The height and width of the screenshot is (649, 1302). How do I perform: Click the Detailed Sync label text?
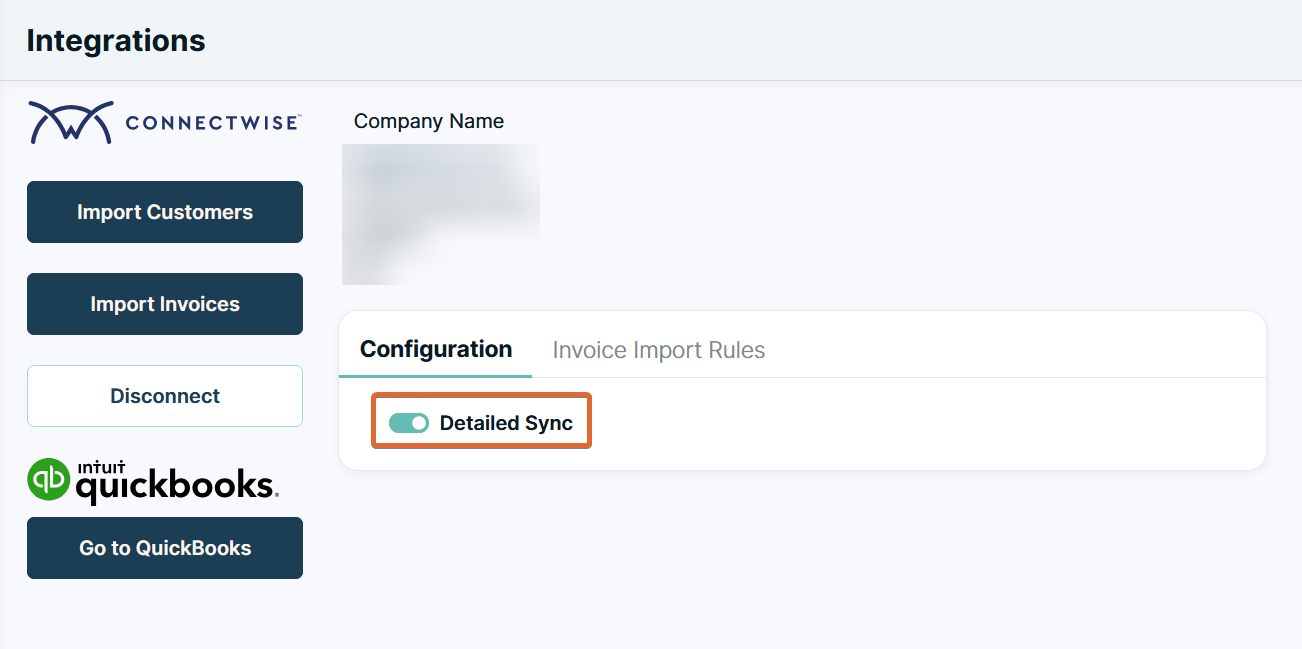[507, 422]
